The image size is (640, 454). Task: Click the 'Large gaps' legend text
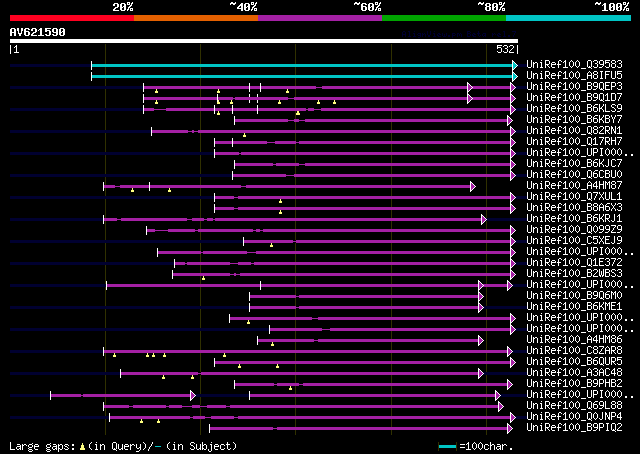[x=42, y=446]
